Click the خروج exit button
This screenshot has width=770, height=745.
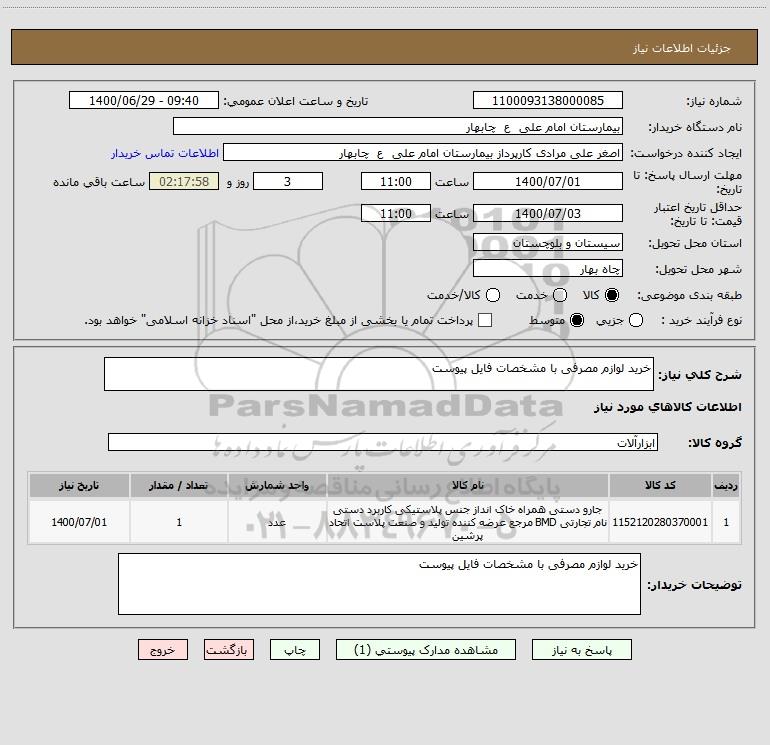163,650
